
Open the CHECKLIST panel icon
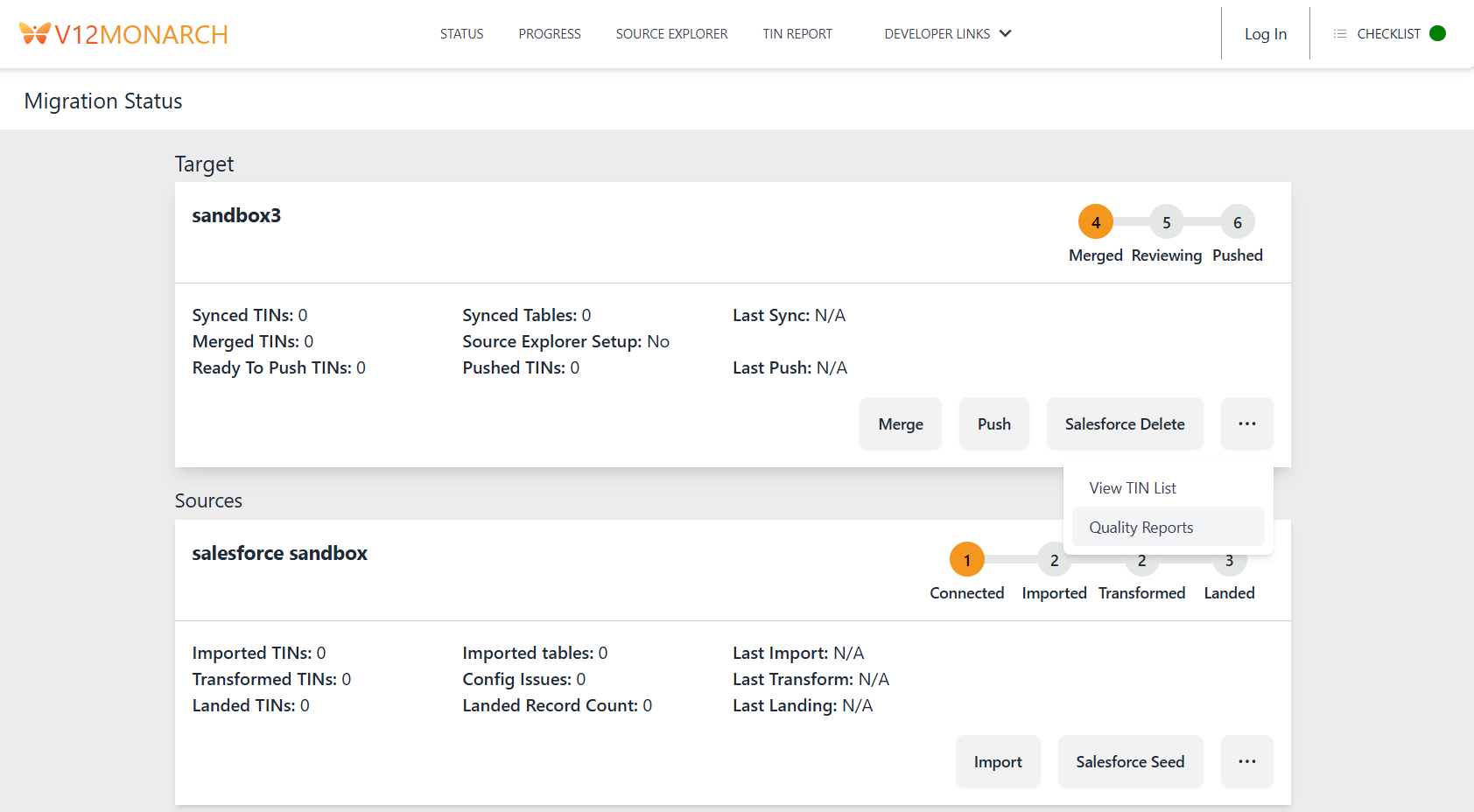pos(1339,33)
